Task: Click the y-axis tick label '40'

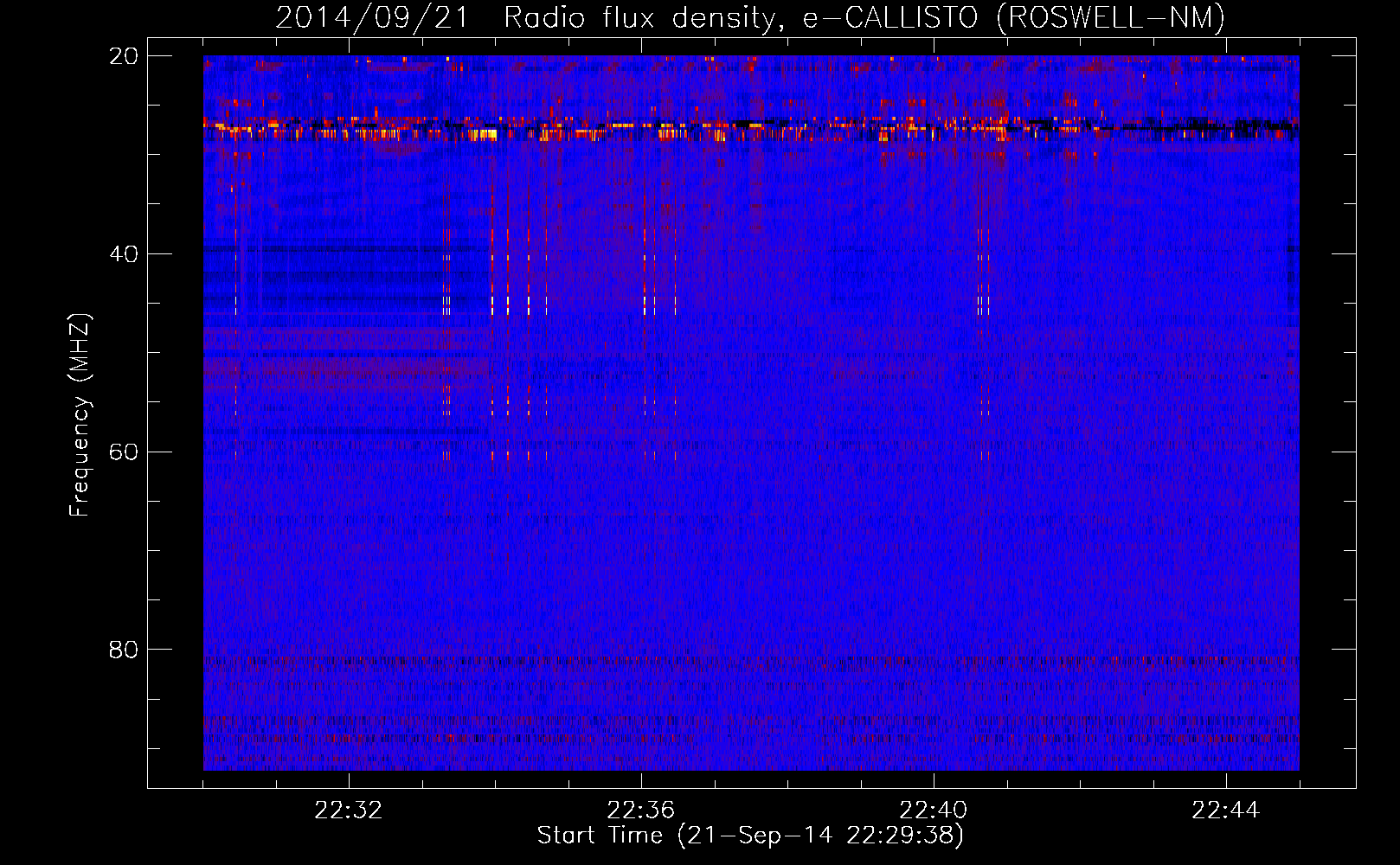Action: coord(124,254)
